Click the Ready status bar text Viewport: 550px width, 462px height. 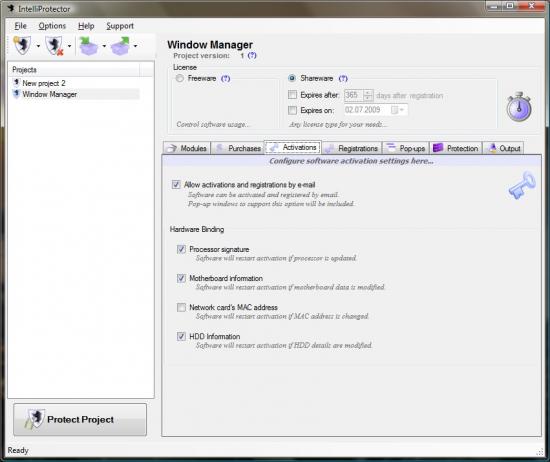(18, 450)
